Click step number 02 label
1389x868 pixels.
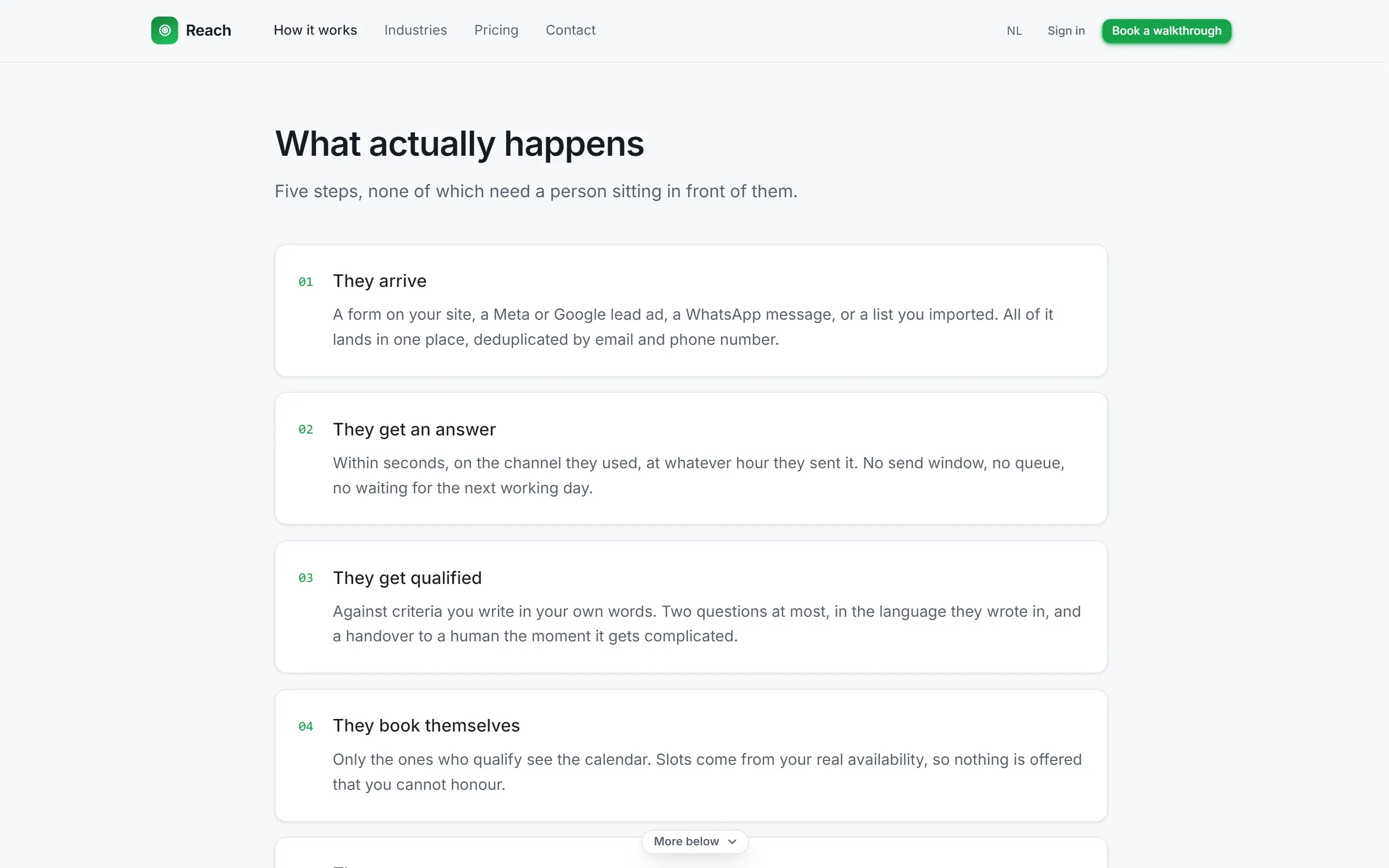[x=305, y=429]
